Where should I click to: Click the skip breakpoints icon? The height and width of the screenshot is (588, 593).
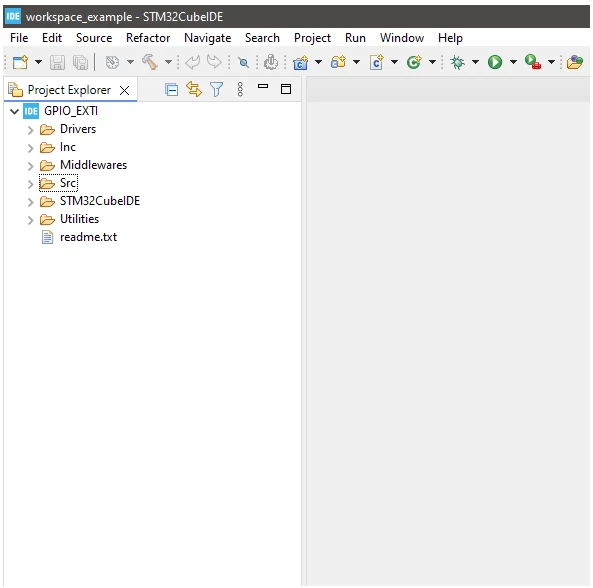[x=244, y=62]
